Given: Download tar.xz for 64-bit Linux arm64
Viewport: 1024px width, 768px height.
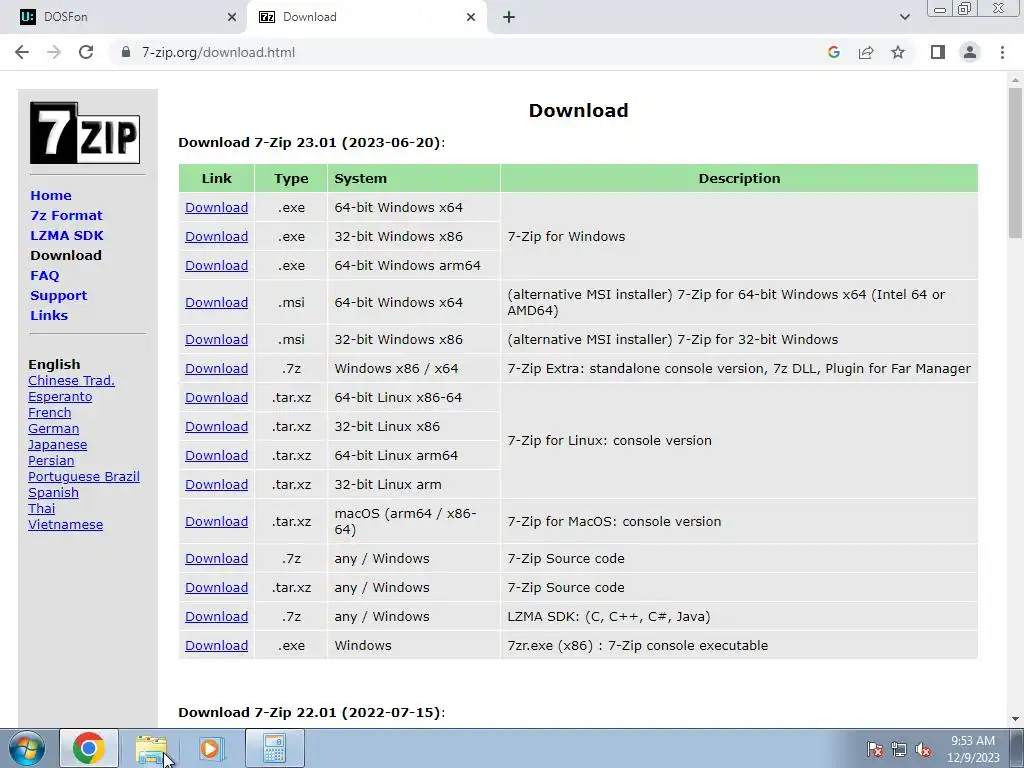Looking at the screenshot, I should pyautogui.click(x=216, y=456).
